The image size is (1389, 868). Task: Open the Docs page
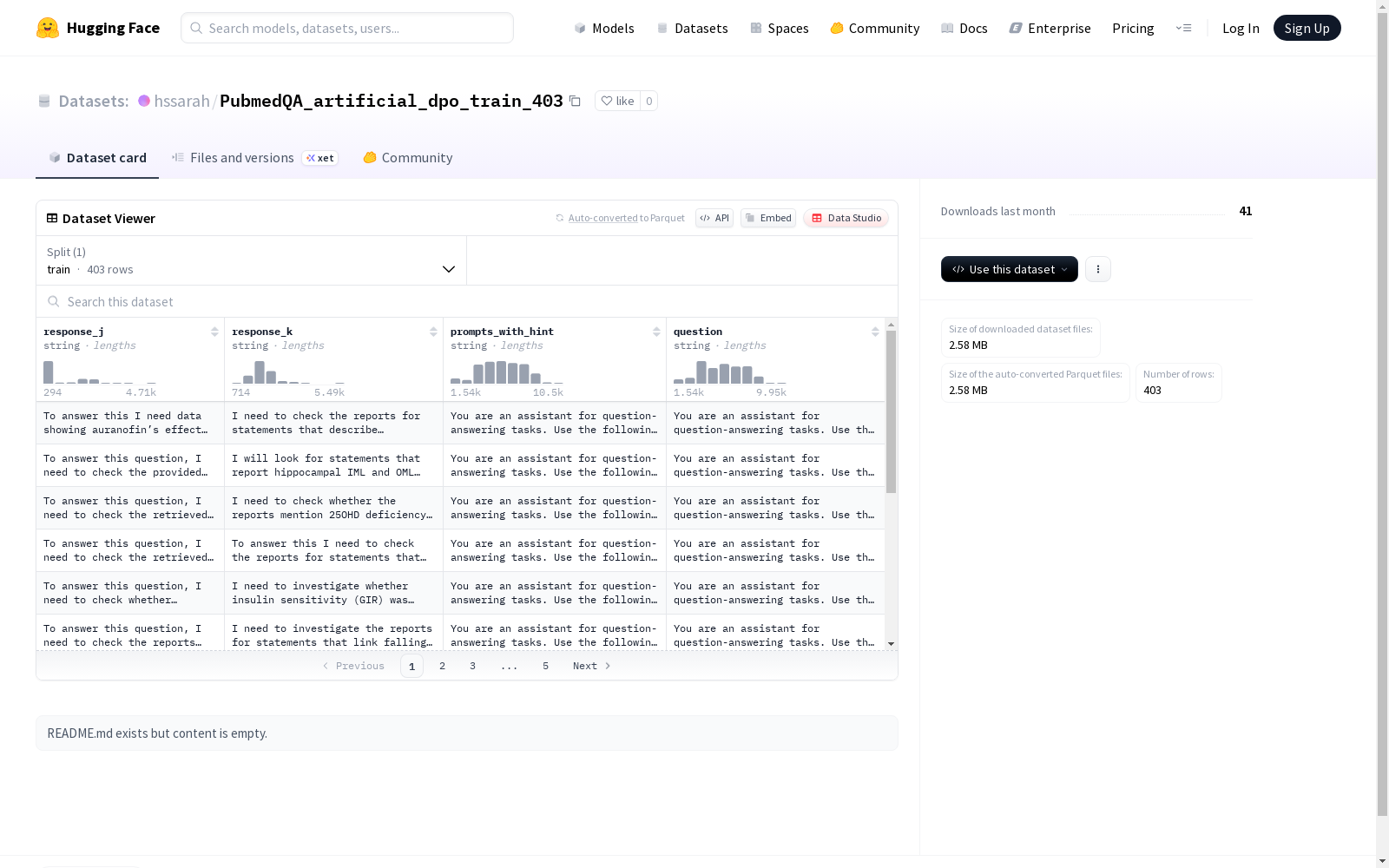point(964,28)
